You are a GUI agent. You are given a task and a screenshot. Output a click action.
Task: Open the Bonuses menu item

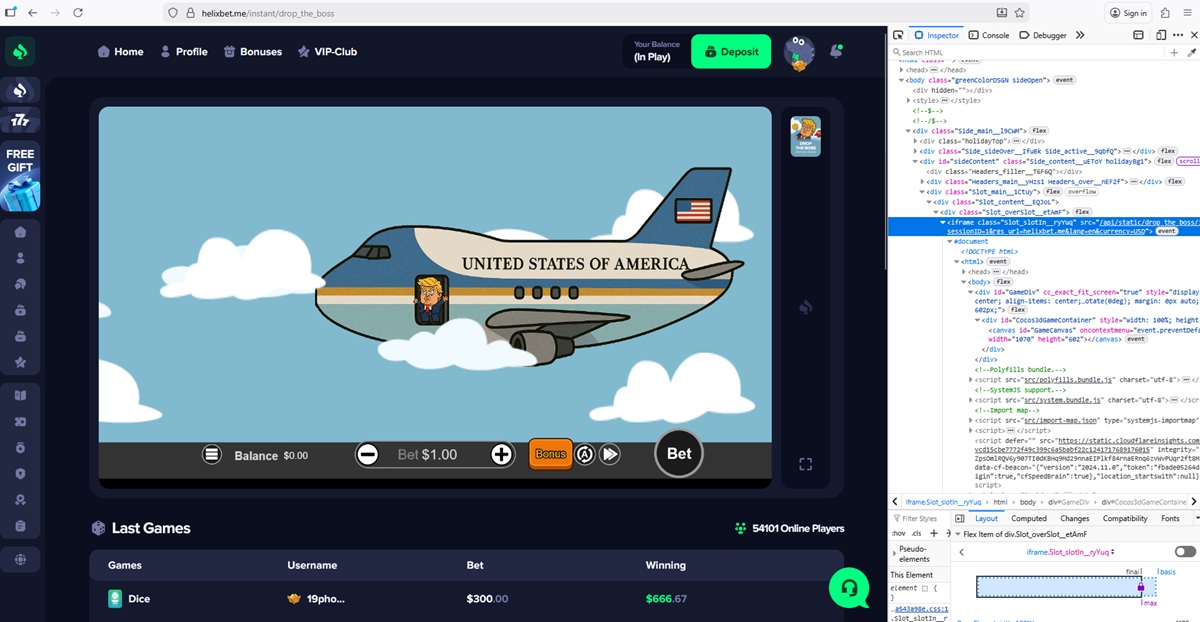[x=253, y=52]
